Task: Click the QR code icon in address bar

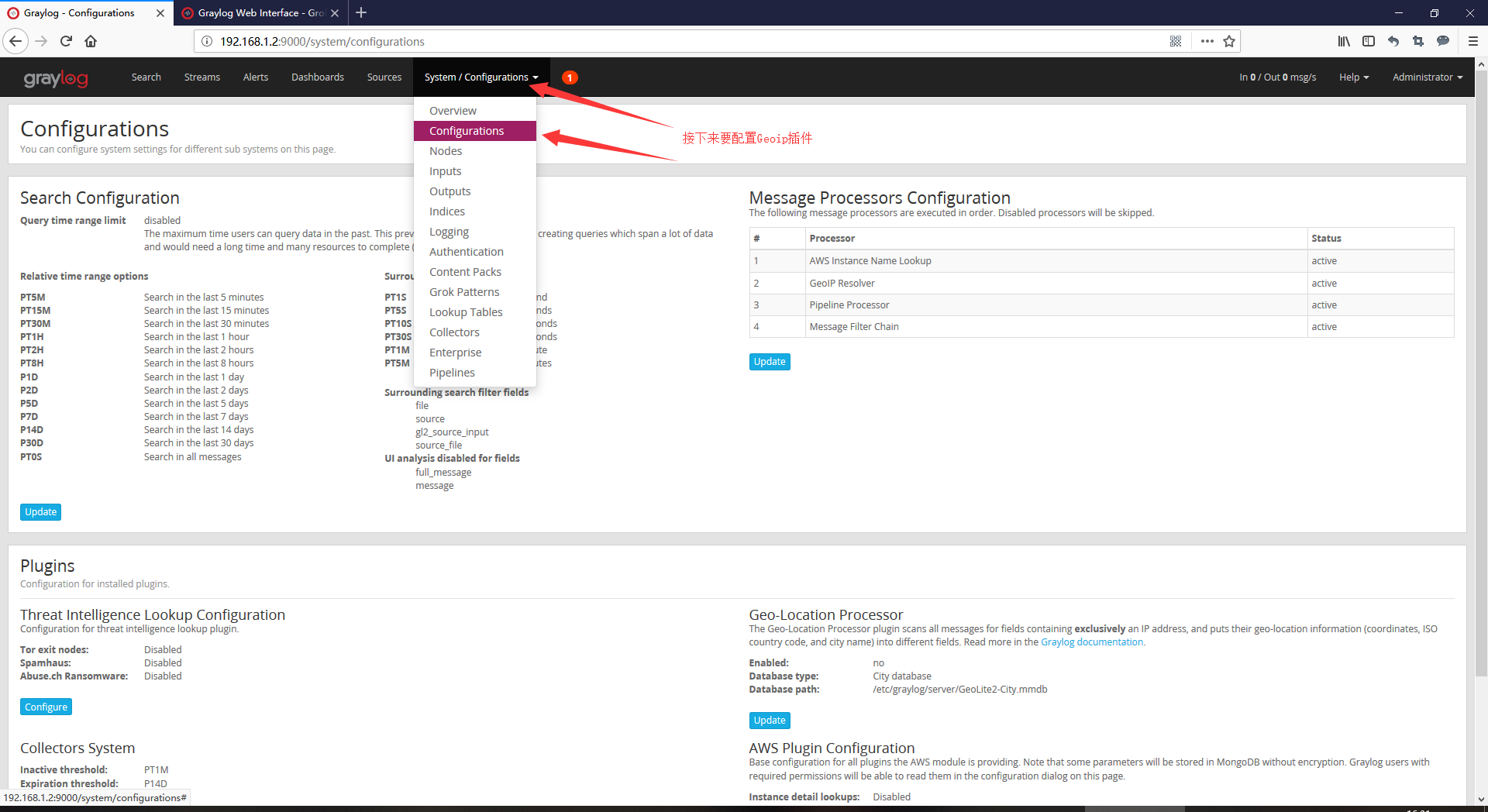Action: 1175,41
